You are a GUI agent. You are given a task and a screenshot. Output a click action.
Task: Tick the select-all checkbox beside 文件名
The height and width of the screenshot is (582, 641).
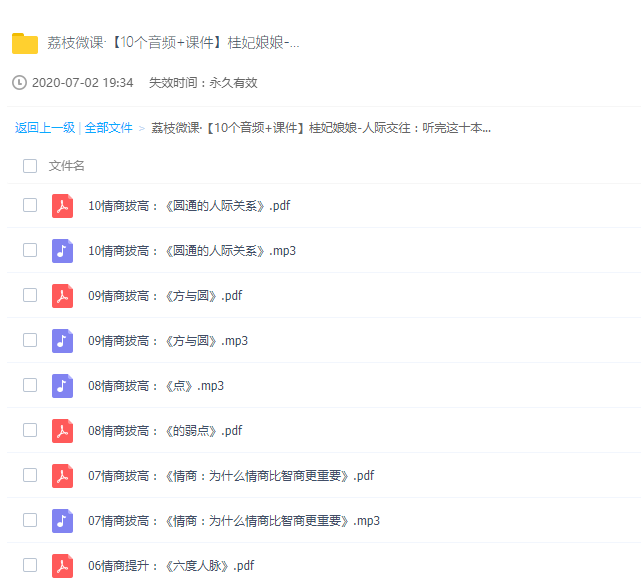pos(30,166)
